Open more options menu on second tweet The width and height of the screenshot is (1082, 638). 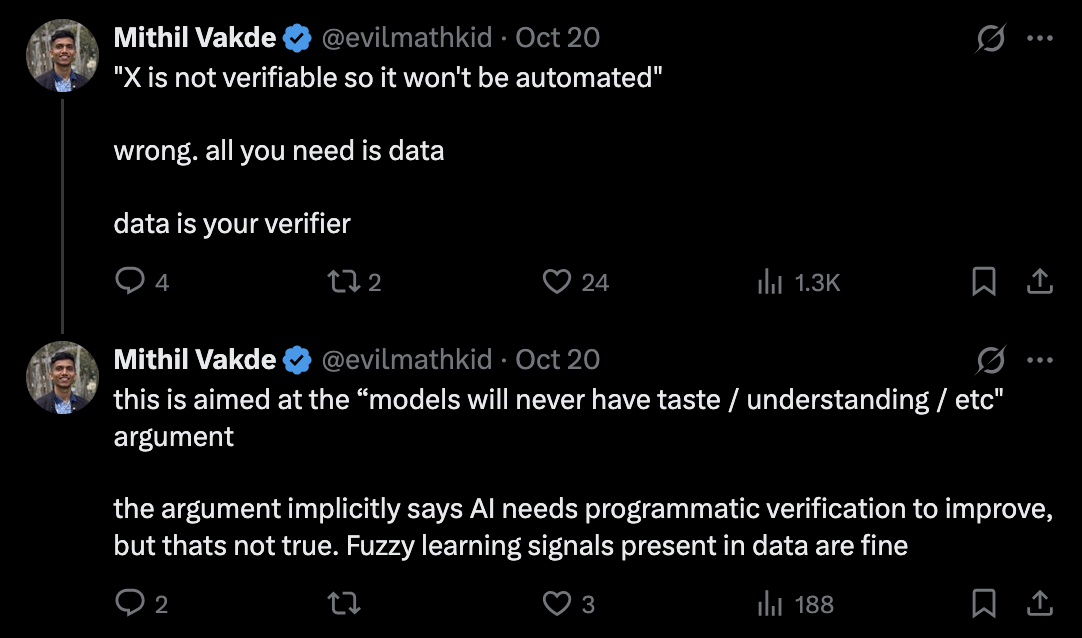click(1040, 360)
